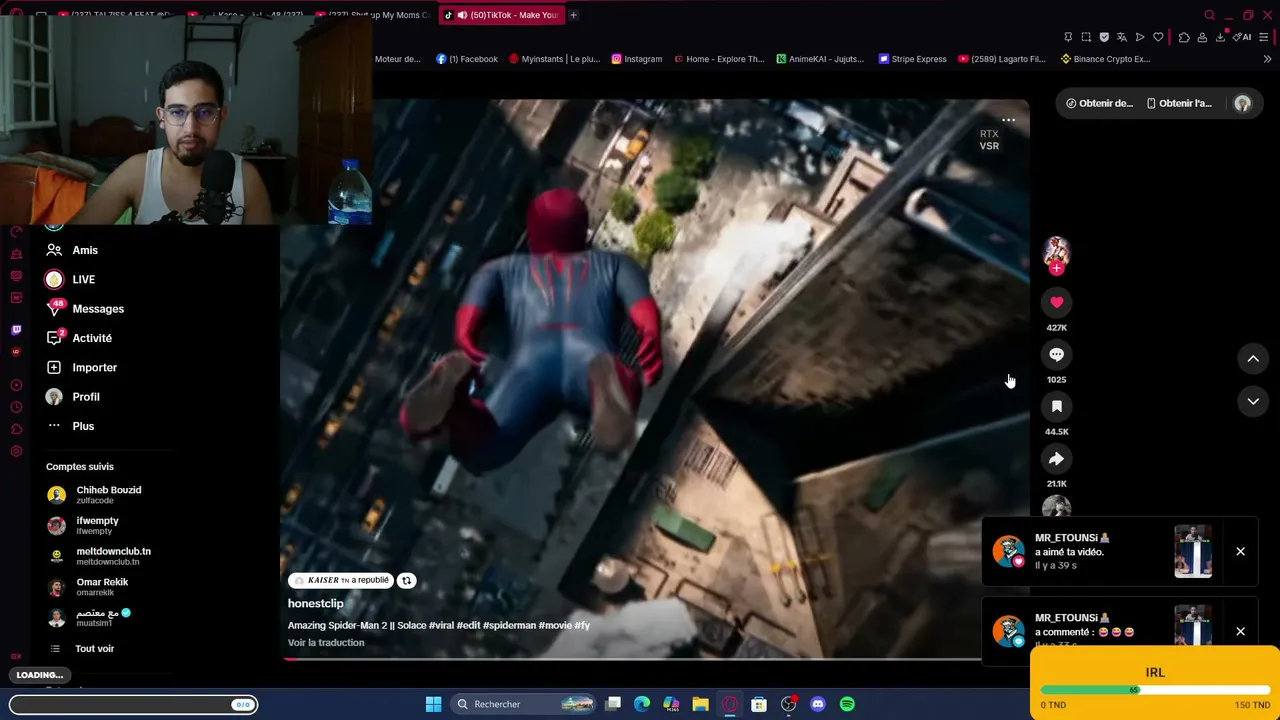The height and width of the screenshot is (720, 1280).
Task: Open Spotify from the taskbar
Action: [847, 704]
